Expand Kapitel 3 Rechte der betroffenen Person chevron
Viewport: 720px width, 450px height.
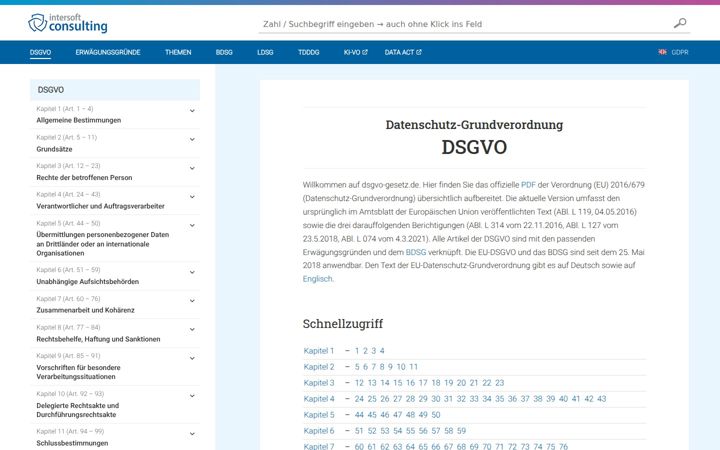(x=192, y=169)
